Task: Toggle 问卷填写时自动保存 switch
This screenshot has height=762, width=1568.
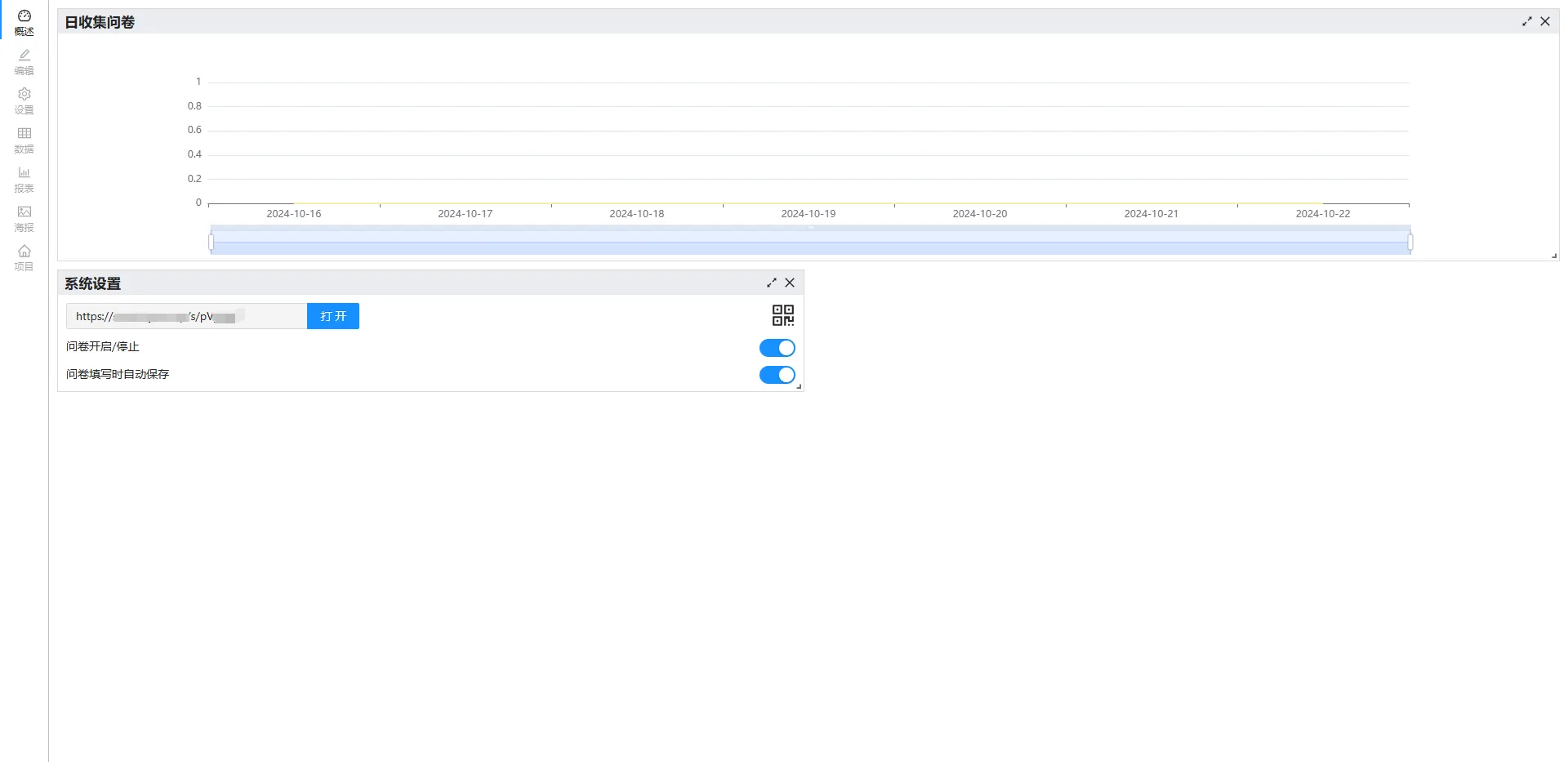Action: 777,375
